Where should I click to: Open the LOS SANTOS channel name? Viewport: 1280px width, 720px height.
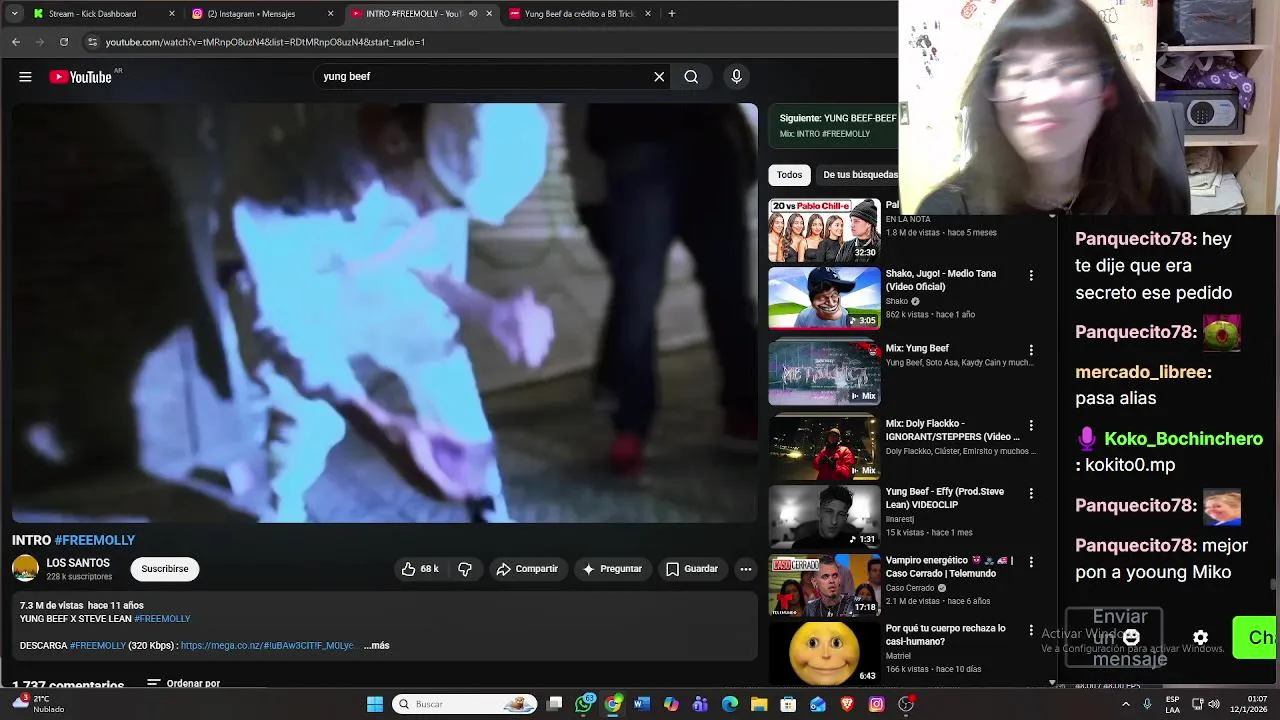(x=78, y=563)
